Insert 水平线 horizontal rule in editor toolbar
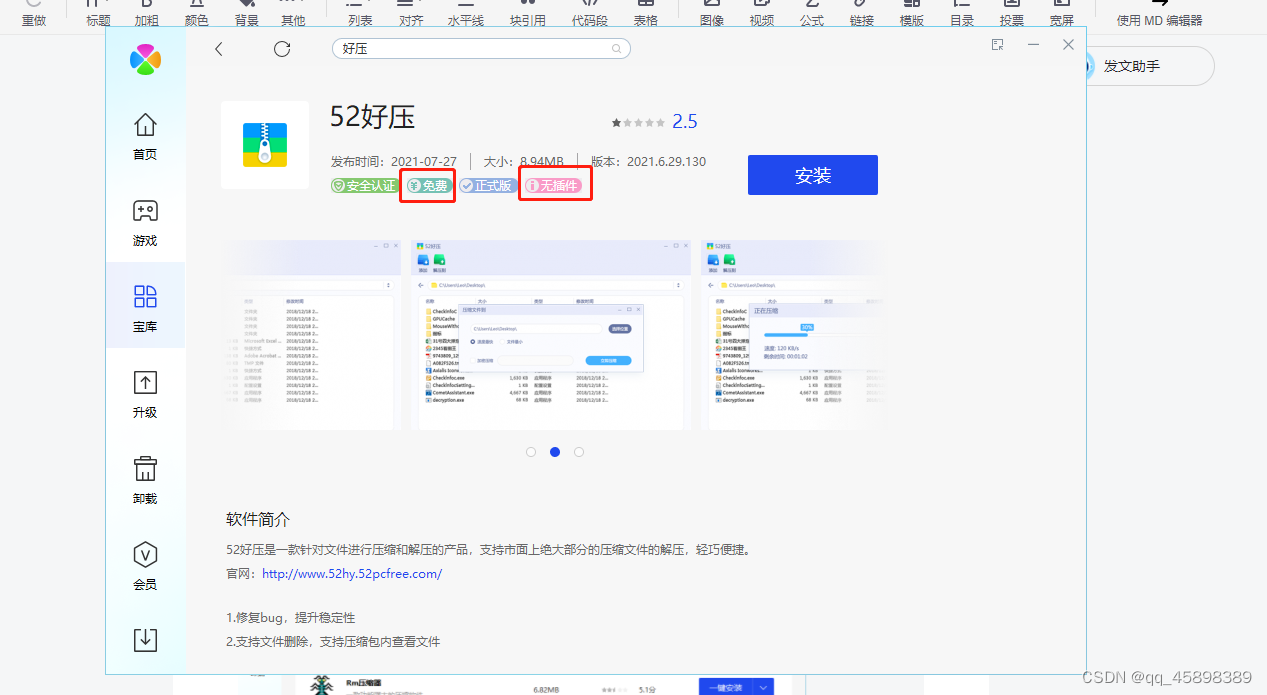Viewport: 1267px width, 695px height. point(465,14)
